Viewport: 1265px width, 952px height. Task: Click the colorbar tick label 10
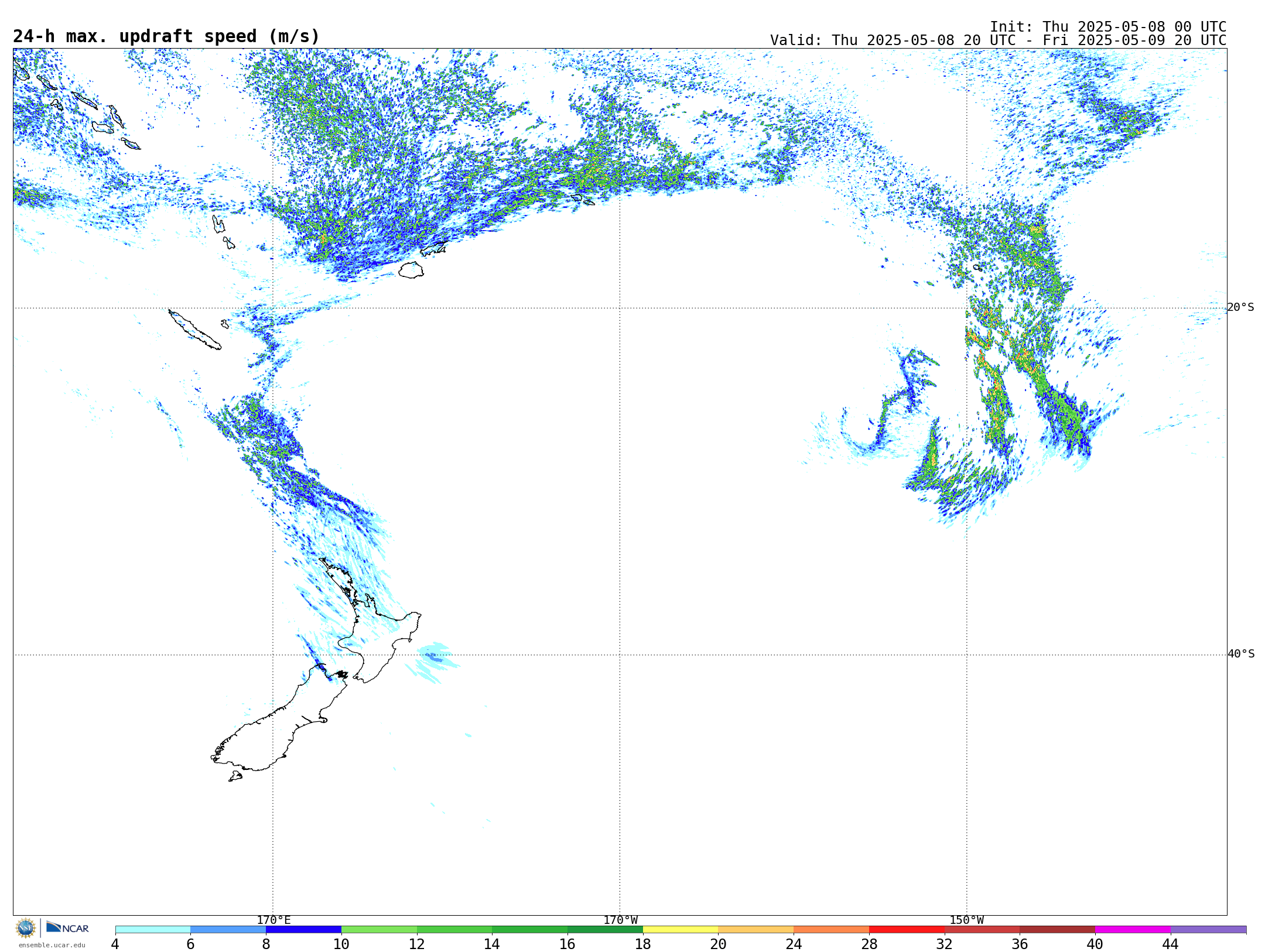341,944
